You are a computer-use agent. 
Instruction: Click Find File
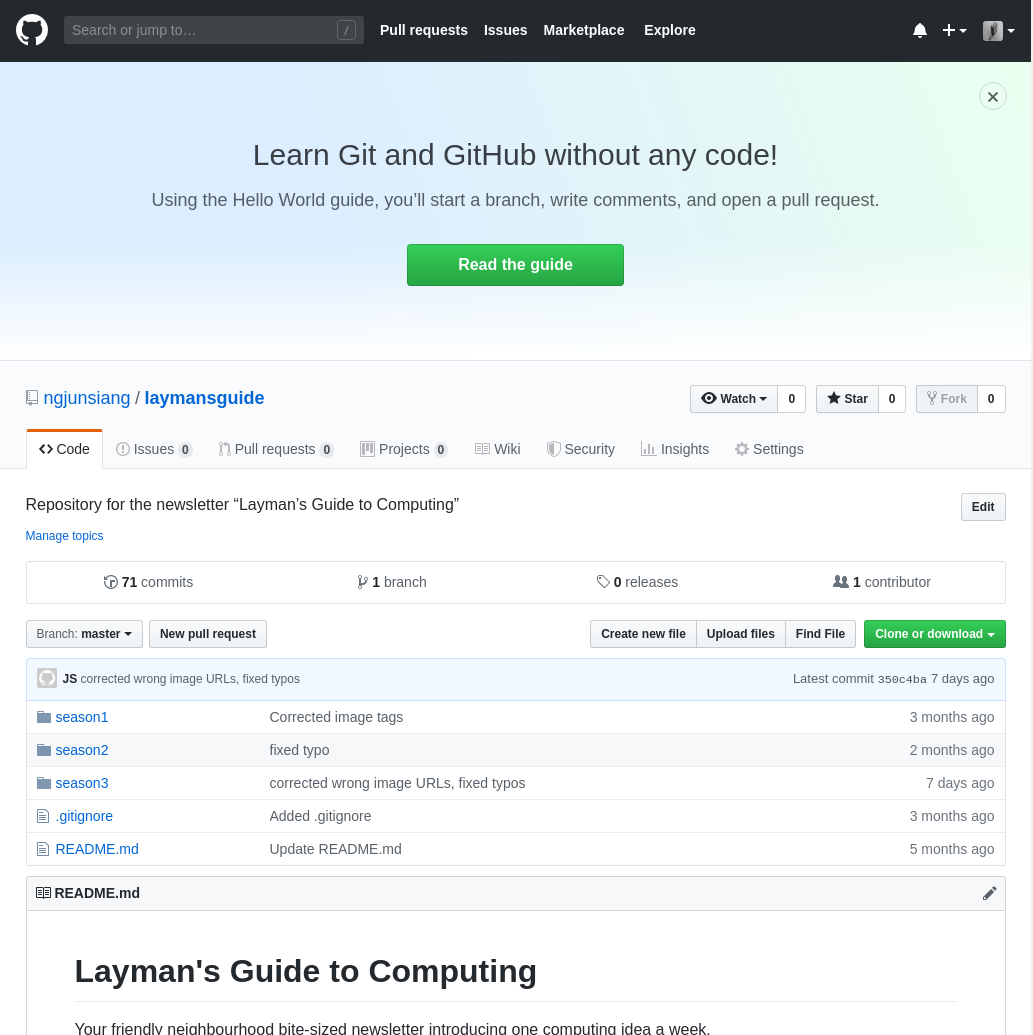820,634
